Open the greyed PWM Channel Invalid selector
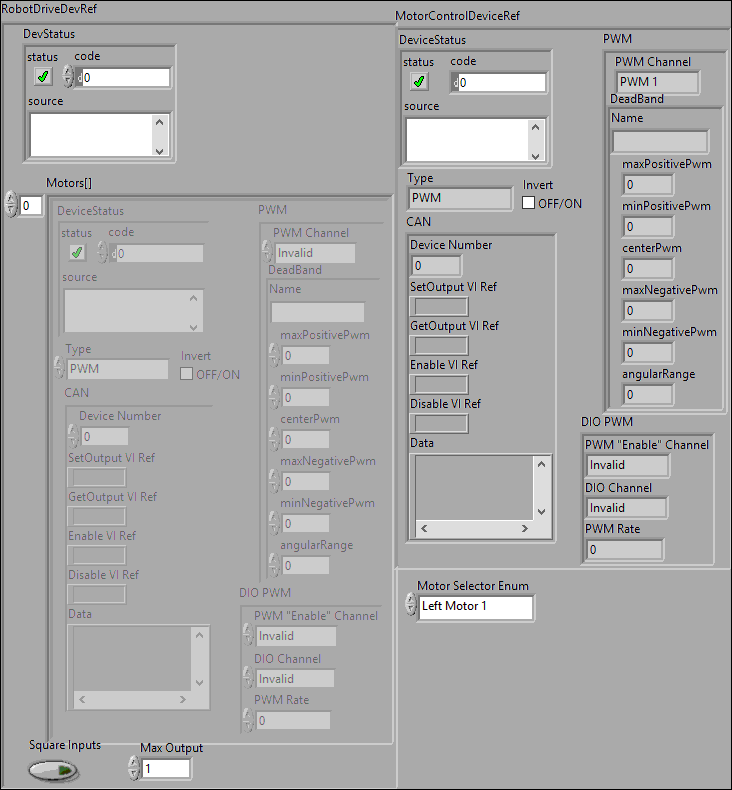This screenshot has width=732, height=790. click(315, 253)
